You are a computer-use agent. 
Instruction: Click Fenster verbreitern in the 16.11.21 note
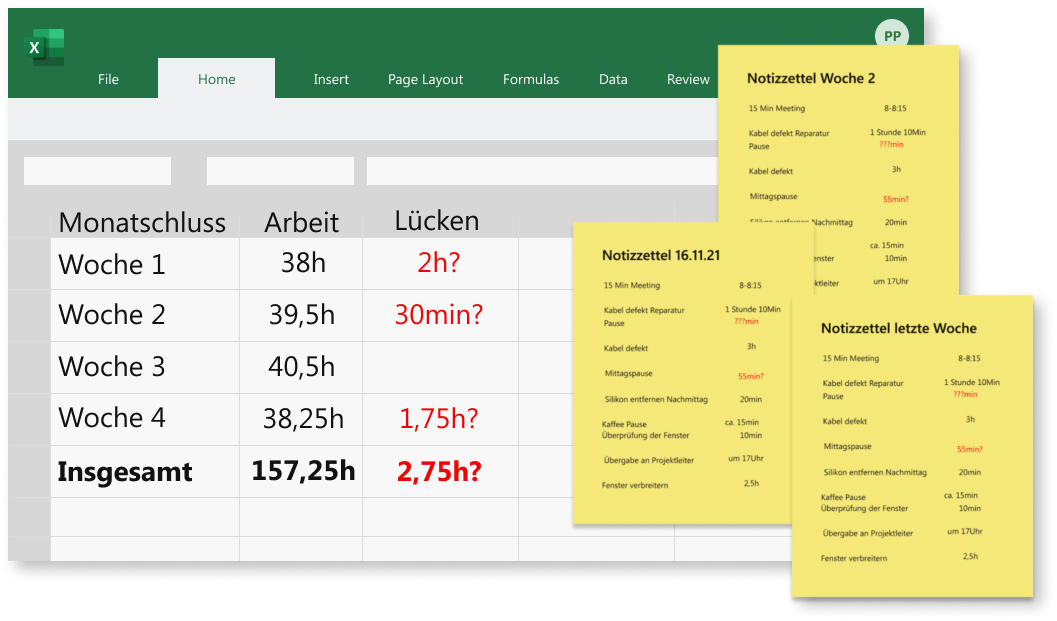click(635, 485)
